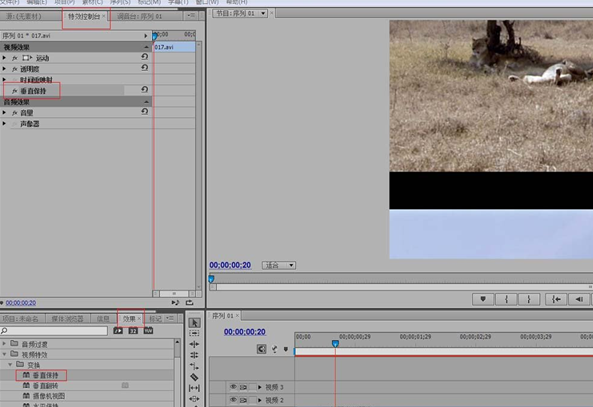The width and height of the screenshot is (593, 407).
Task: Click the Program monitor timecode 00;00;00;20
Action: pyautogui.click(x=230, y=265)
